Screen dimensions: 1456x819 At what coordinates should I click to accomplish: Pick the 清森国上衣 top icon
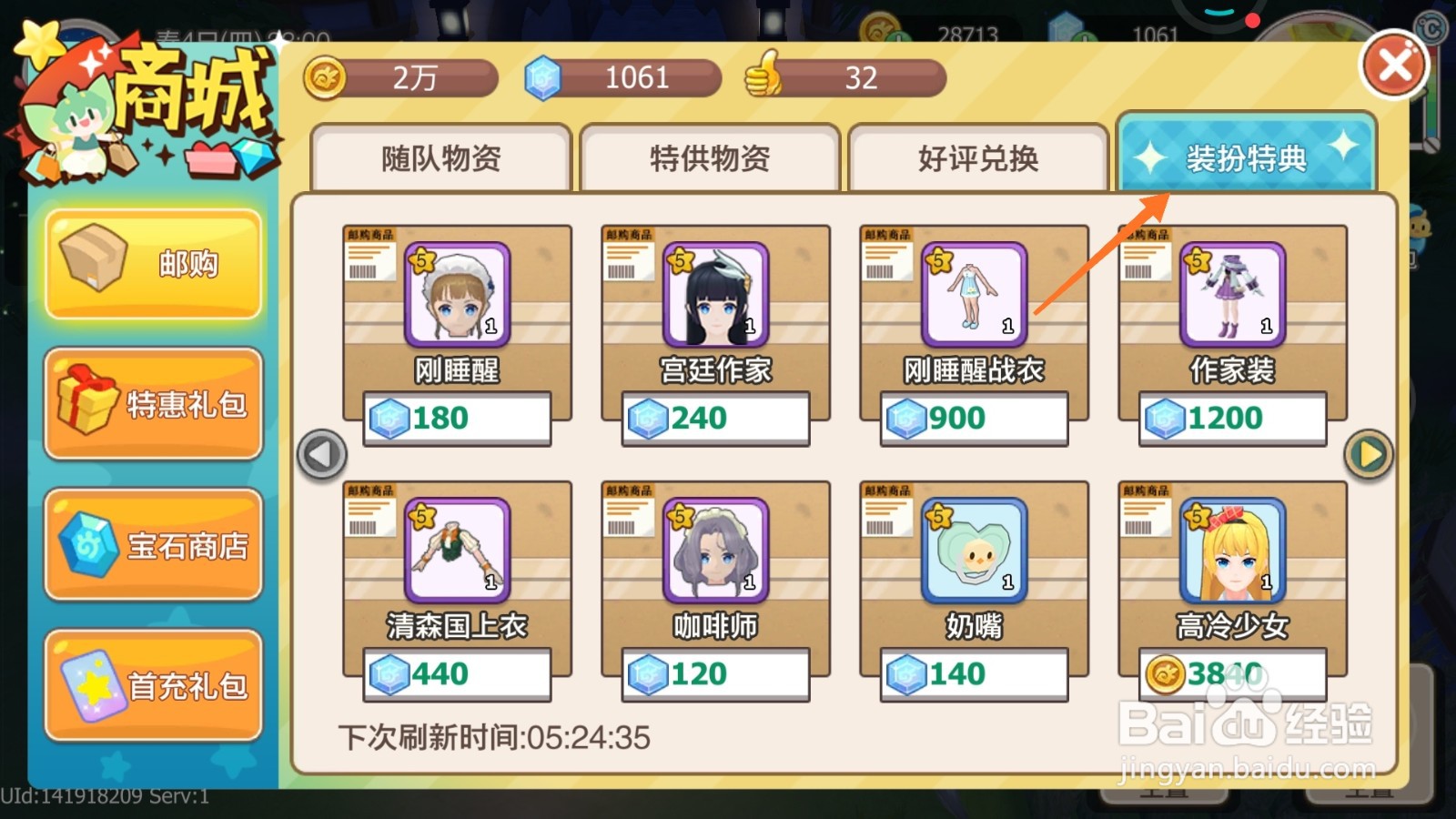point(457,550)
